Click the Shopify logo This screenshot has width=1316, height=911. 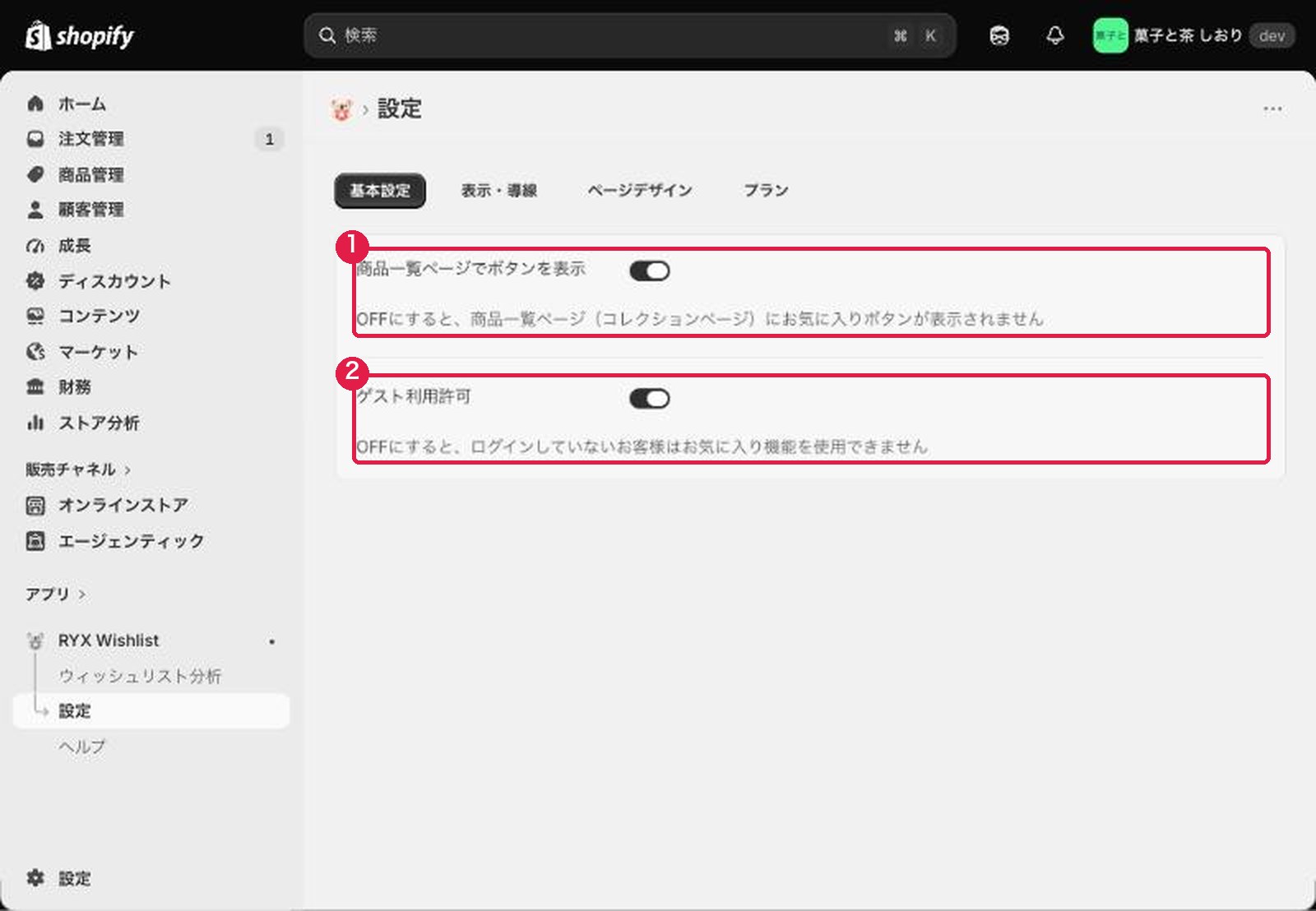[x=79, y=35]
